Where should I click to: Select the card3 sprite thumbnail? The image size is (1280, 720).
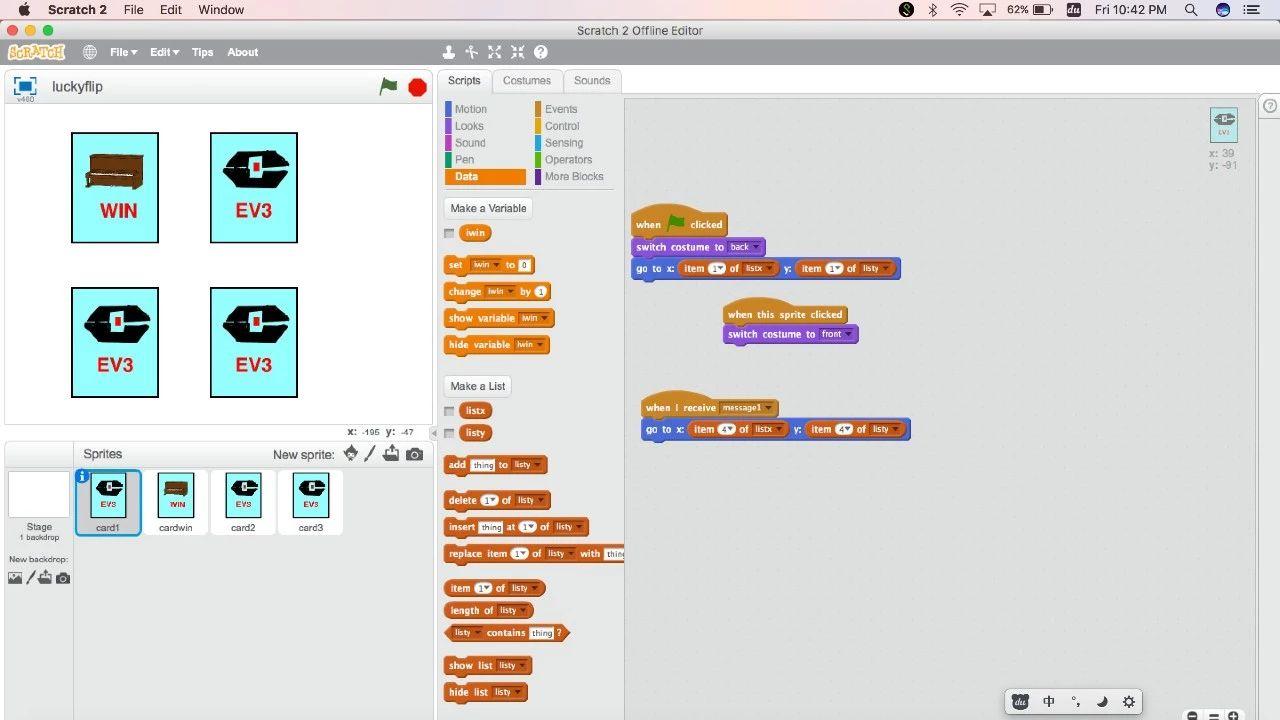point(311,502)
